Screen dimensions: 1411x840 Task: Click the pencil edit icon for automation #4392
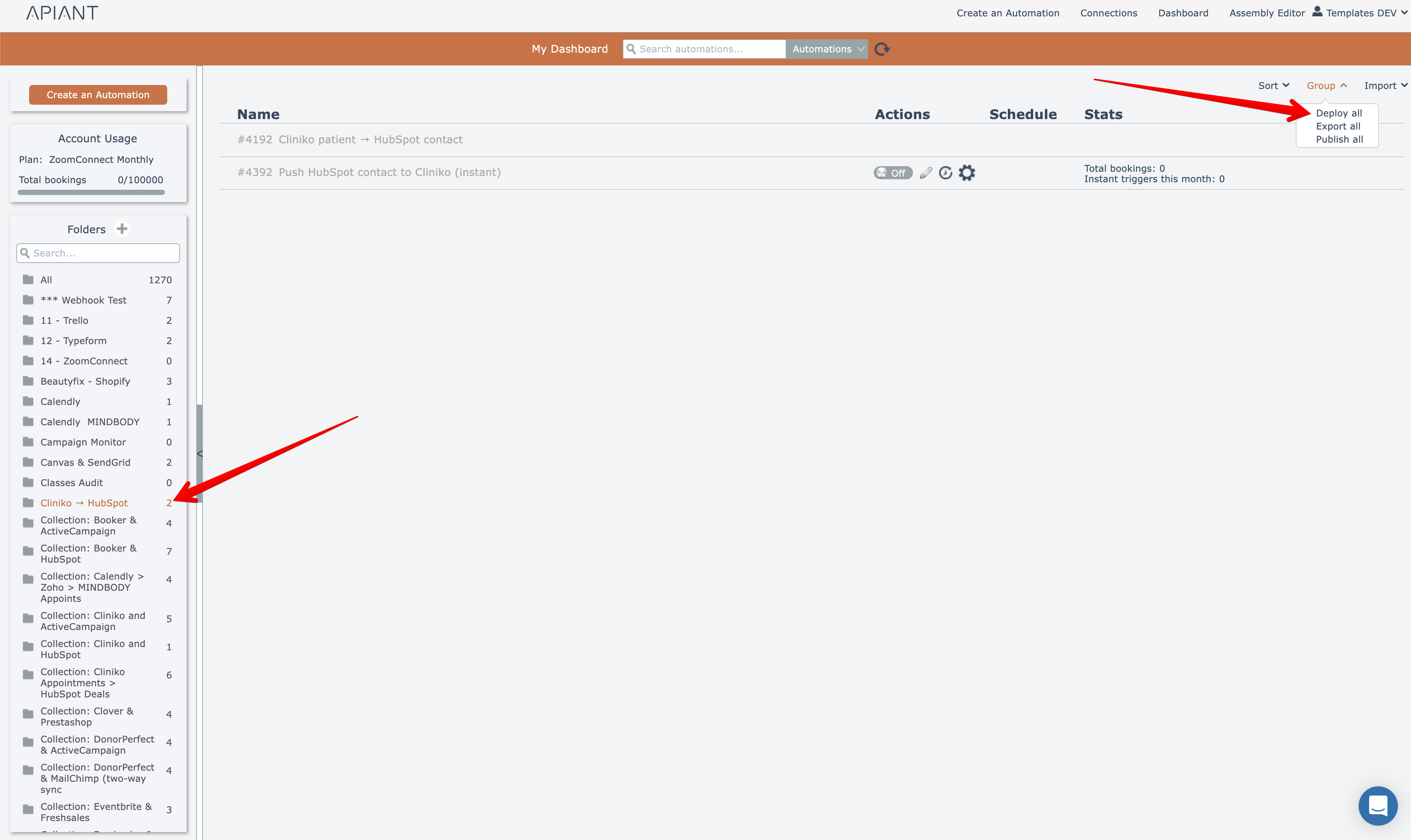pyautogui.click(x=926, y=173)
